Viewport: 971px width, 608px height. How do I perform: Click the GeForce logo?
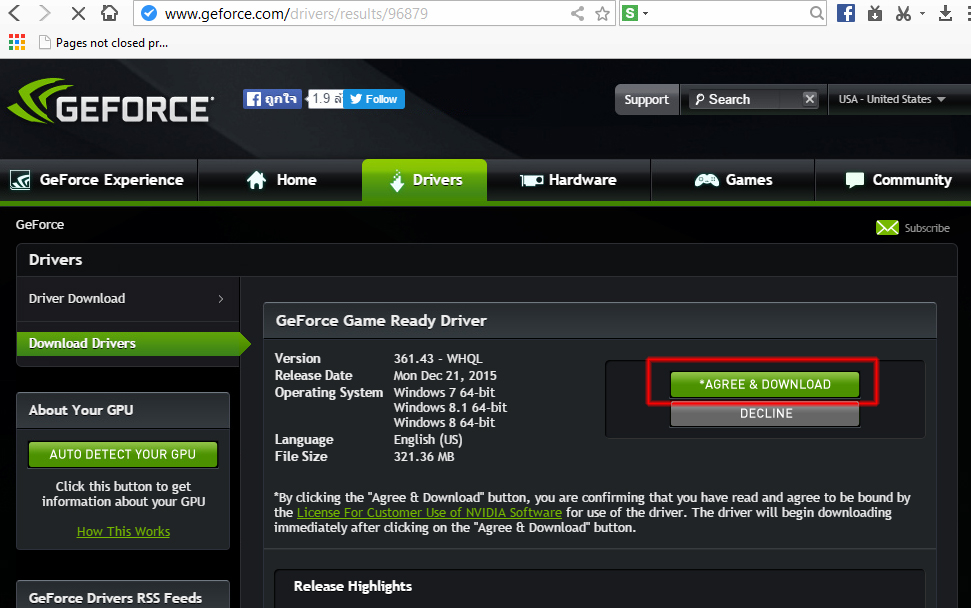coord(111,101)
